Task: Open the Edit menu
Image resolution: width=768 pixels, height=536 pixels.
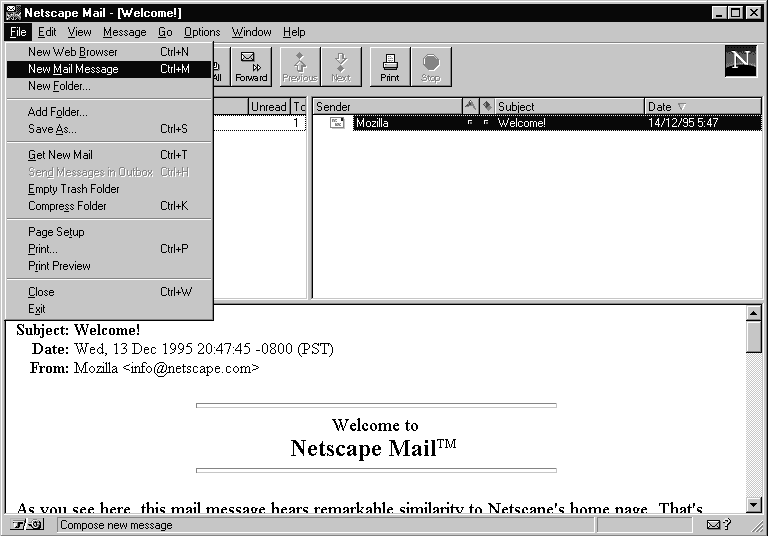Action: 47,32
